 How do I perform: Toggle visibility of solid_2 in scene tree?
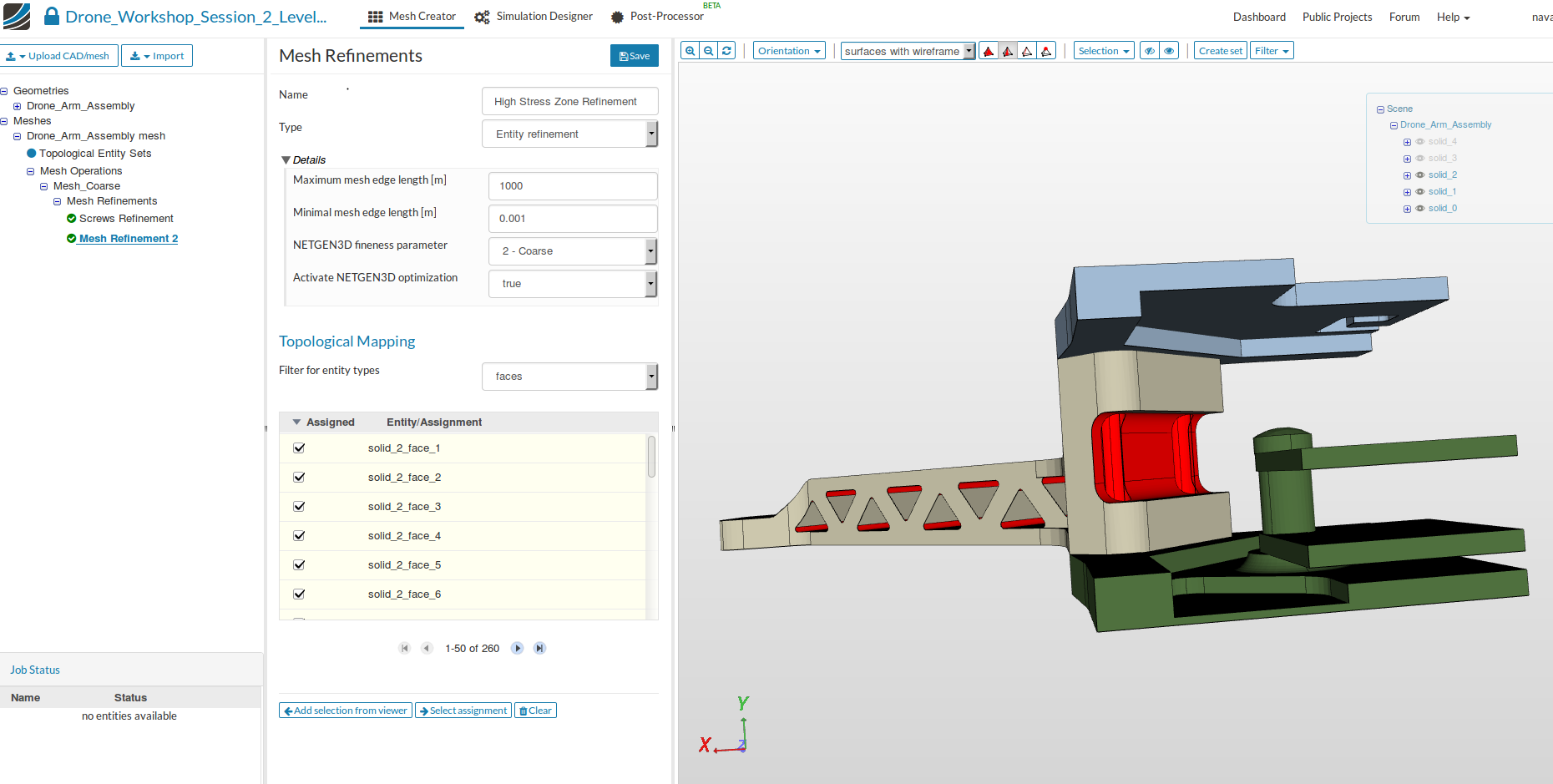click(1420, 175)
